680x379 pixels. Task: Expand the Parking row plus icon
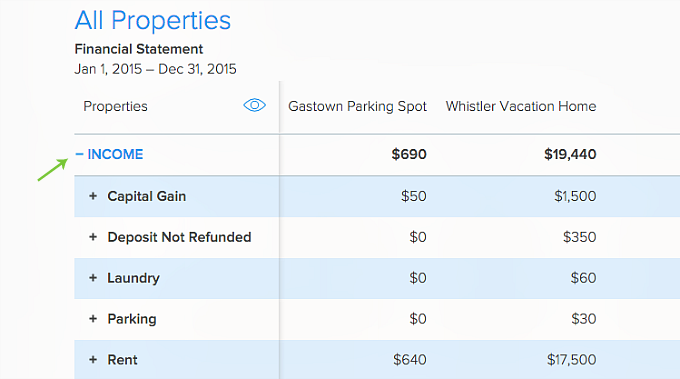pos(93,319)
